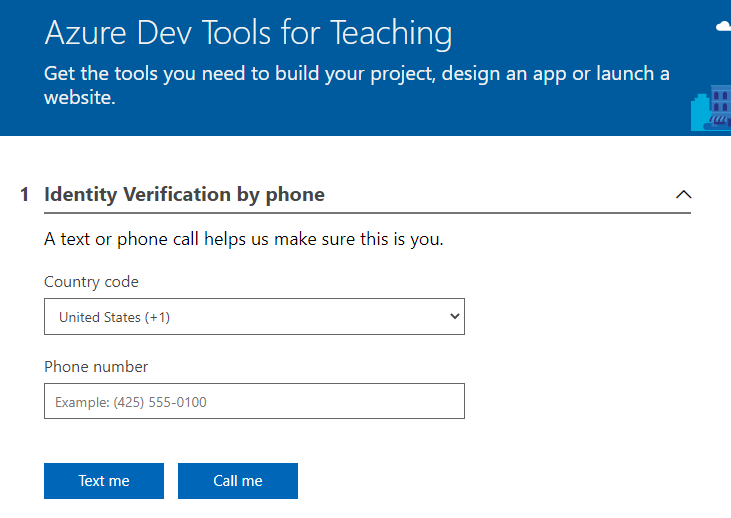Image resolution: width=731 pixels, height=518 pixels.
Task: Click the Phone number label
Action: (x=96, y=366)
